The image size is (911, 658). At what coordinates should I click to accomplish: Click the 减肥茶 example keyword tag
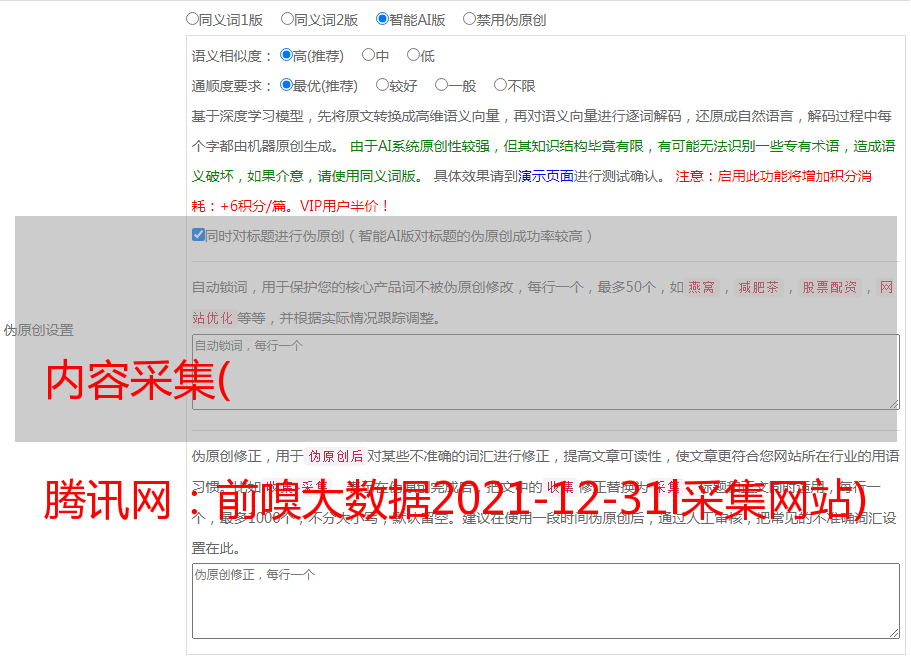759,287
